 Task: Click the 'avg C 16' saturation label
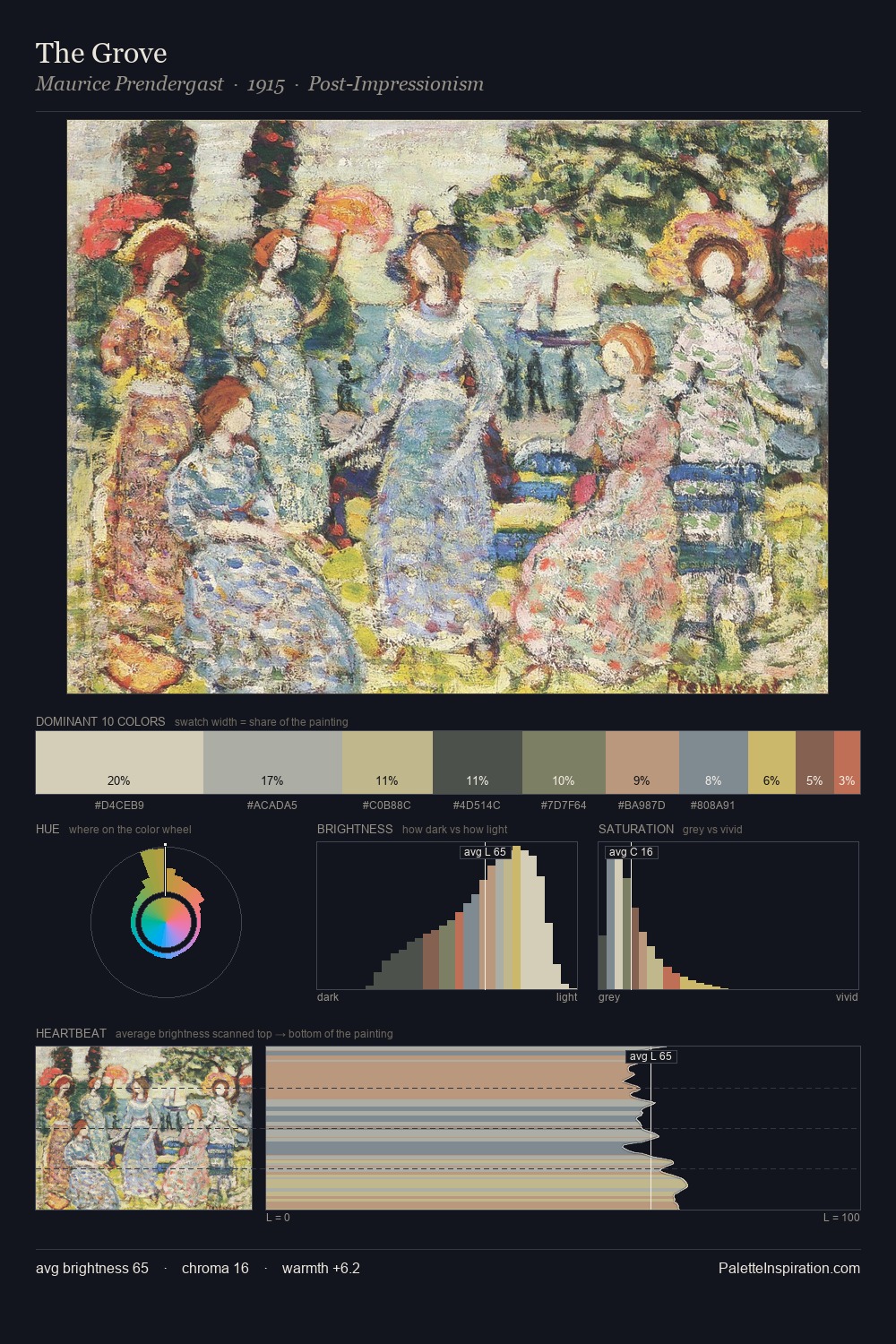[631, 852]
